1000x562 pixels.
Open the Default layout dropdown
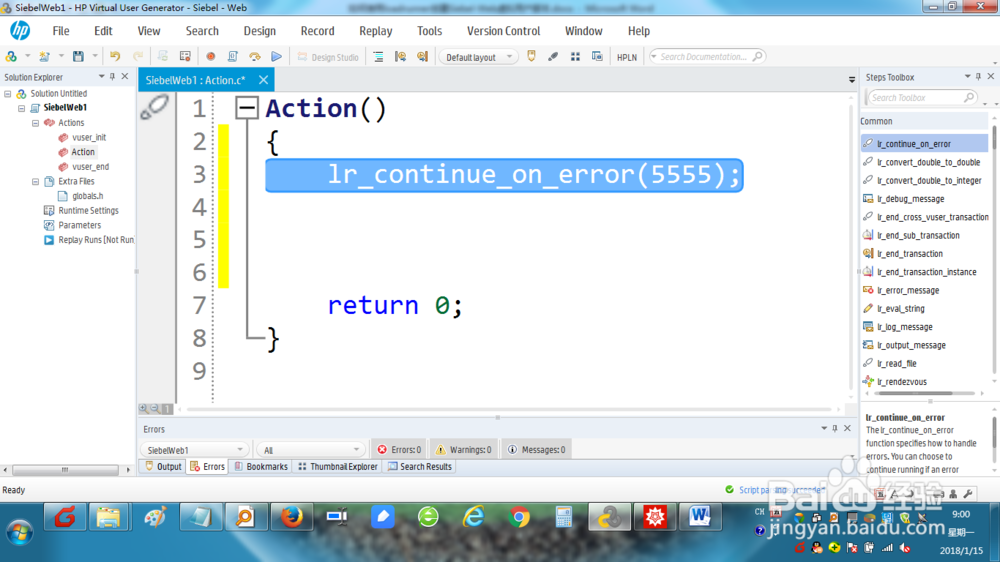click(x=478, y=57)
